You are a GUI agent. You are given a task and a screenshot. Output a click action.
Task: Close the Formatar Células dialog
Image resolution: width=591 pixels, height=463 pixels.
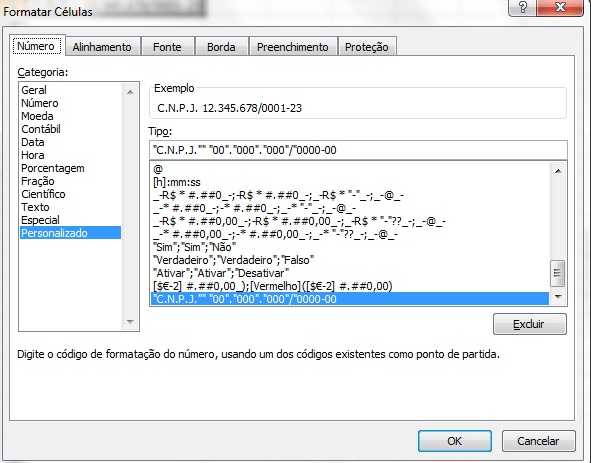click(560, 8)
